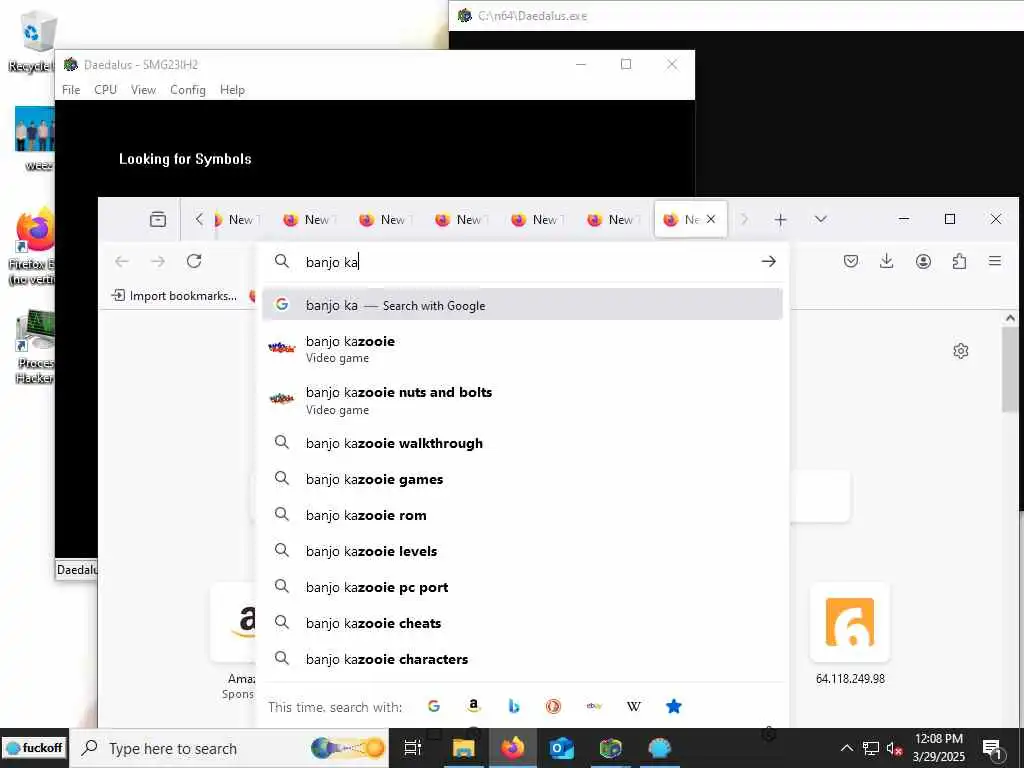The width and height of the screenshot is (1024, 768).
Task: Open Config menu in Daedalus window
Action: tap(187, 89)
